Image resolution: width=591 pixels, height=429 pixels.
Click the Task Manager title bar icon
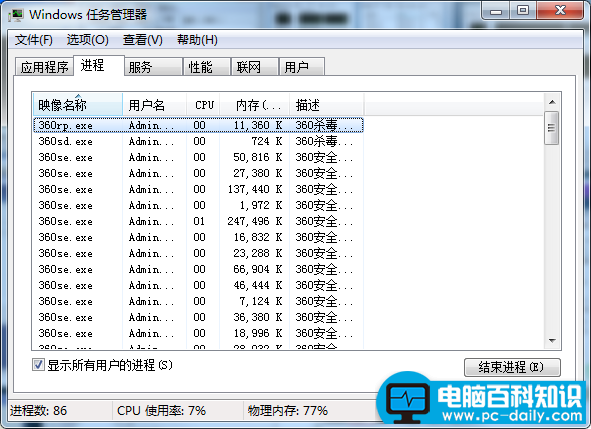(x=16, y=15)
